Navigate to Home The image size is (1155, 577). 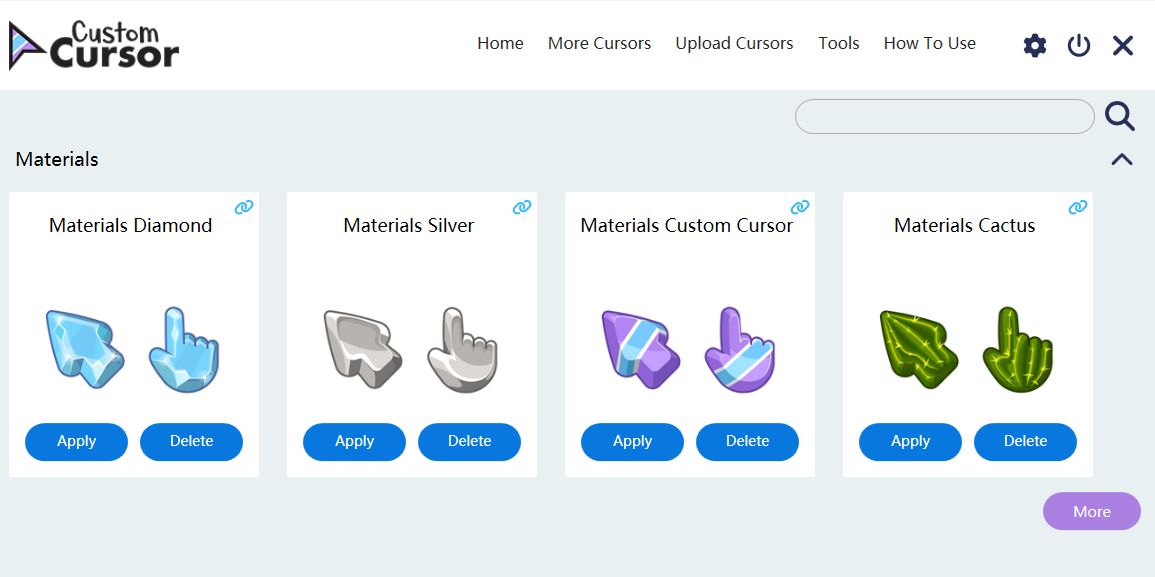tap(500, 43)
